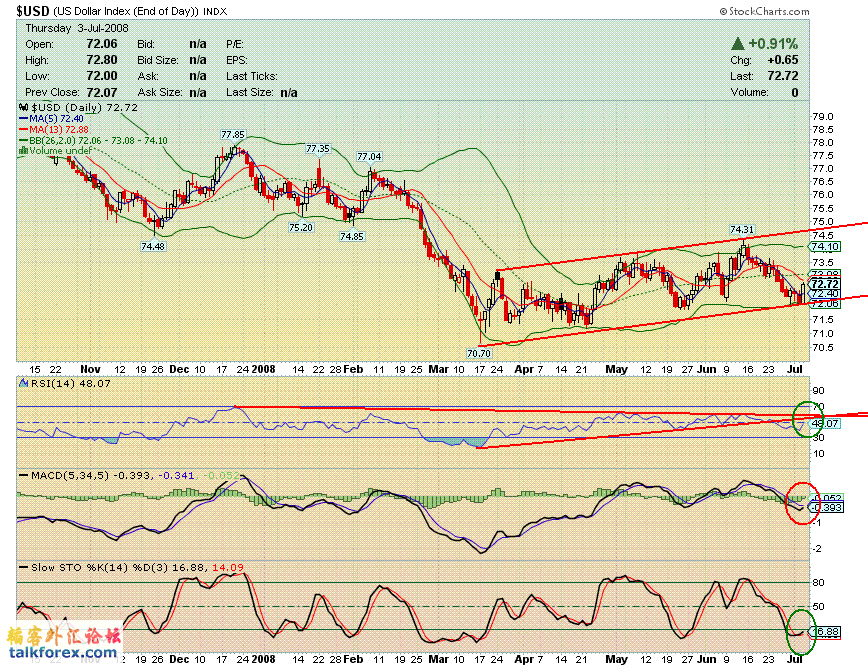The height and width of the screenshot is (668, 868).
Task: Click the 72.40 moving average axis tag
Action: point(825,293)
